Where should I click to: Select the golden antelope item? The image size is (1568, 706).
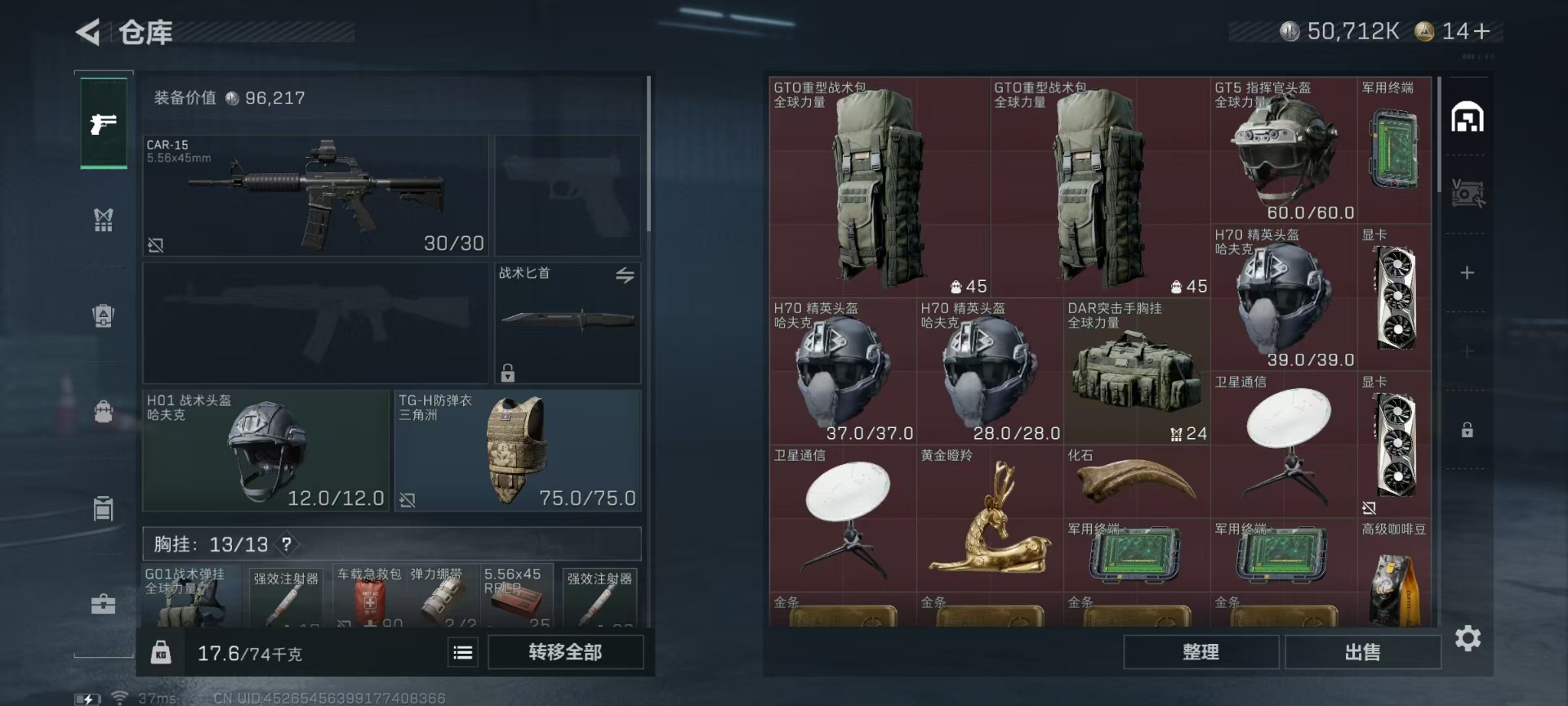(990, 518)
